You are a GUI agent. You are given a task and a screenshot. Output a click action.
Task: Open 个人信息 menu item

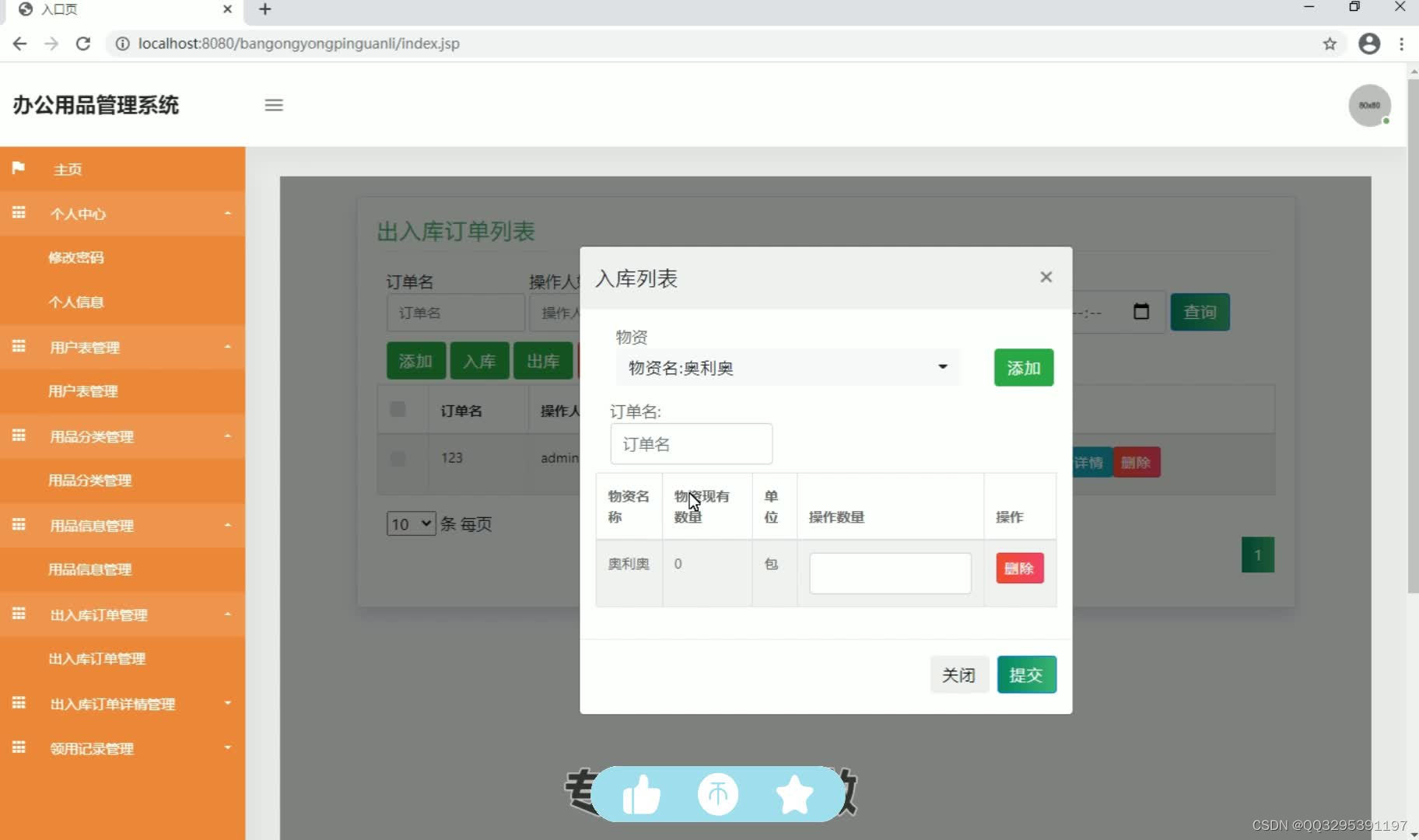[x=76, y=302]
